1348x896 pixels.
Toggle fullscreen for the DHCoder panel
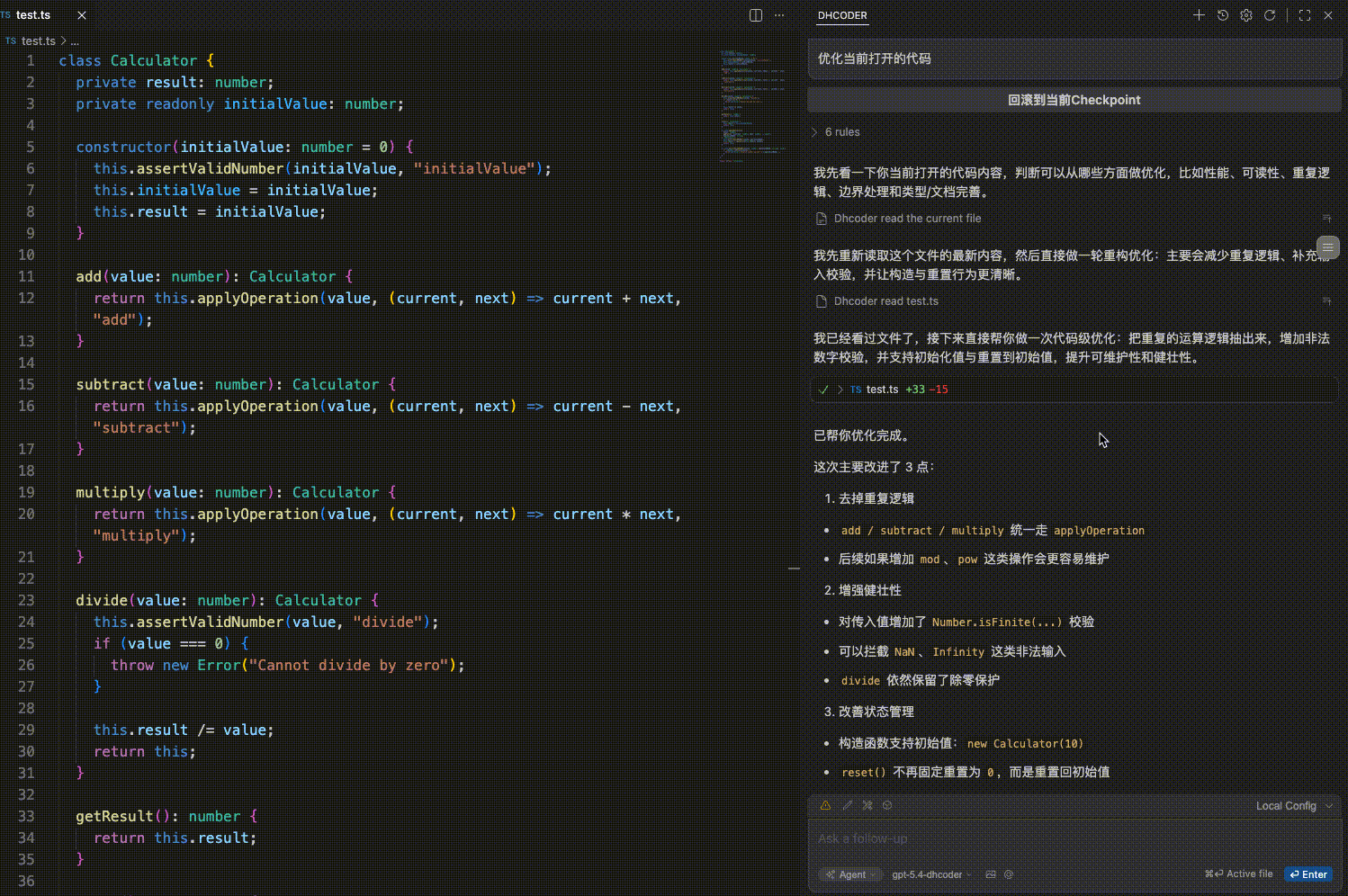pyautogui.click(x=1305, y=15)
